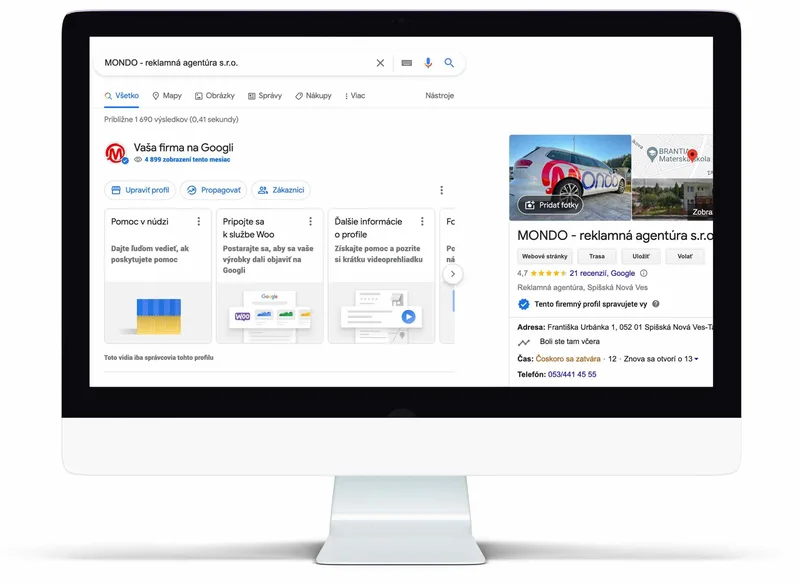Open the map thumbnail

pyautogui.click(x=672, y=156)
